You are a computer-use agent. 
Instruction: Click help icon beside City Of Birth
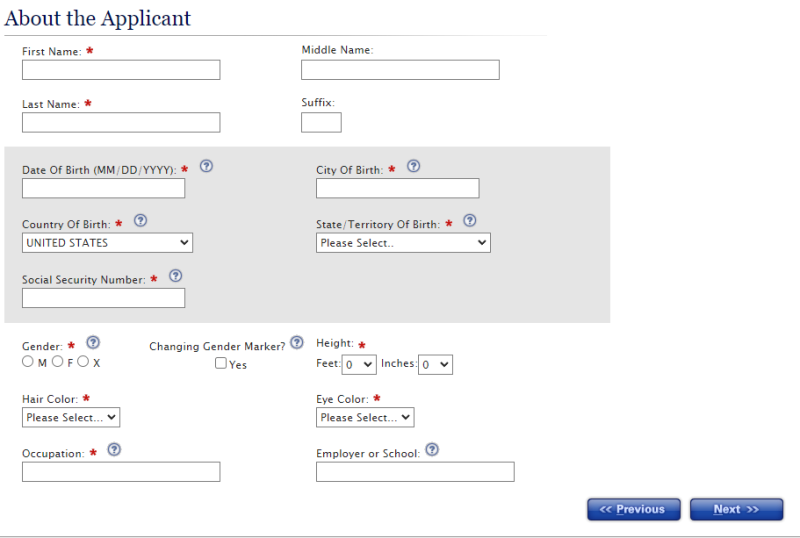pyautogui.click(x=413, y=166)
